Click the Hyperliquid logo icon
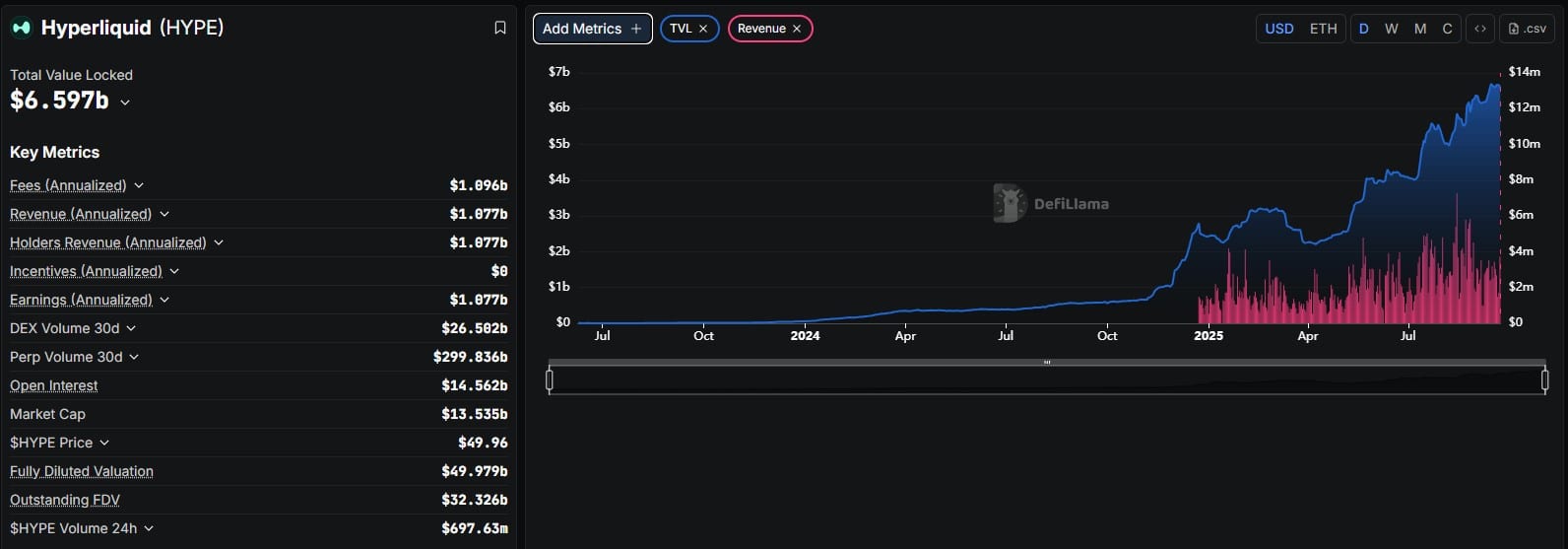Screen dimensions: 1568x549 pos(21,28)
